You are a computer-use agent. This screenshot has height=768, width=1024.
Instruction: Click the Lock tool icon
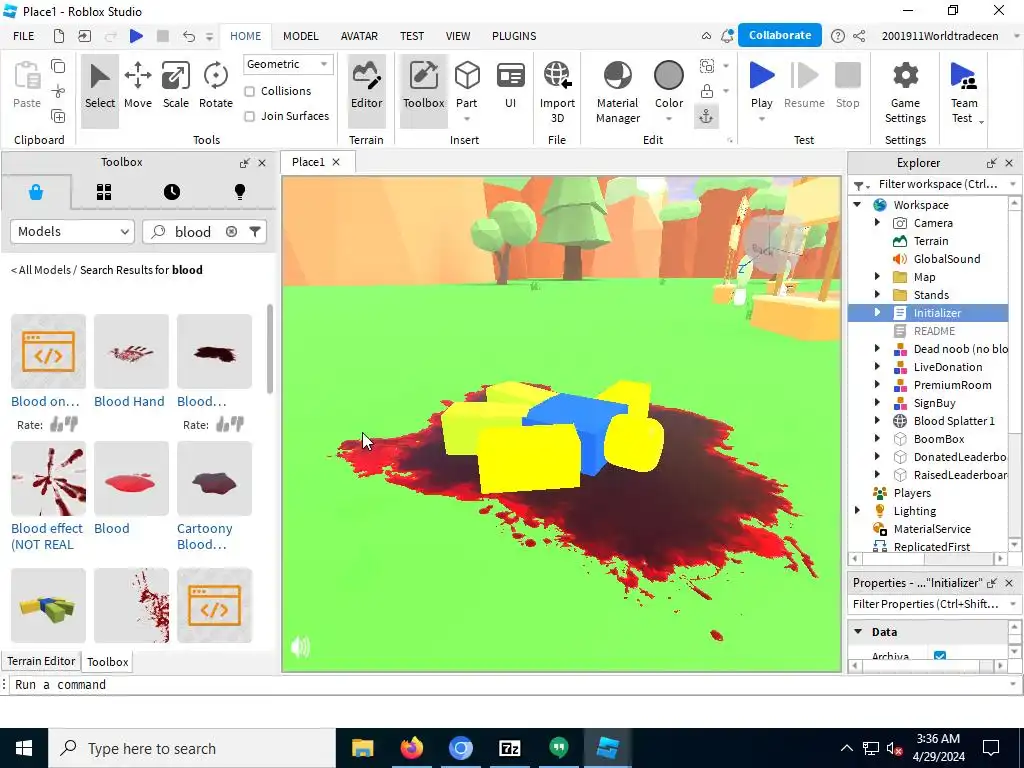(x=707, y=91)
